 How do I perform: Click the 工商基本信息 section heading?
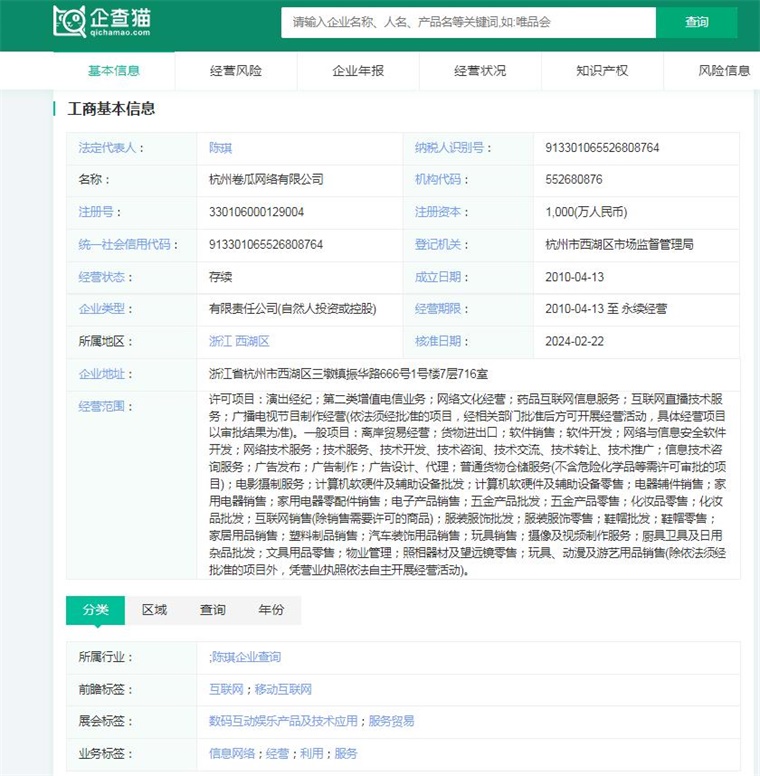click(111, 109)
